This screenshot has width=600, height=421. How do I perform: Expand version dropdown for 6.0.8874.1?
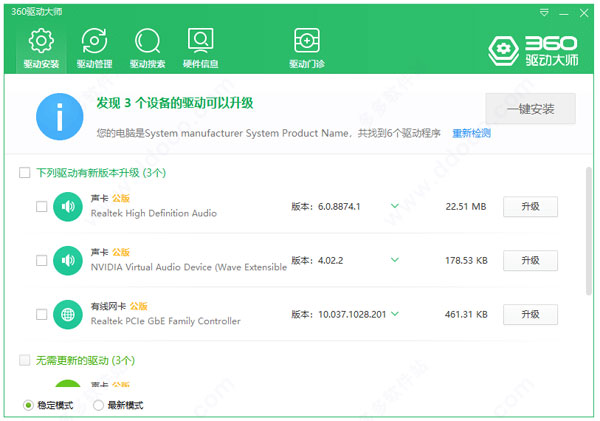(x=395, y=206)
